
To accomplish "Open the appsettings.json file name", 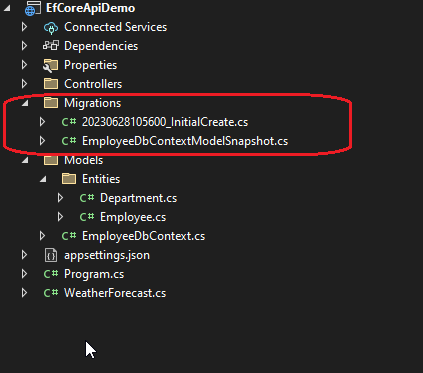I will tap(107, 255).
